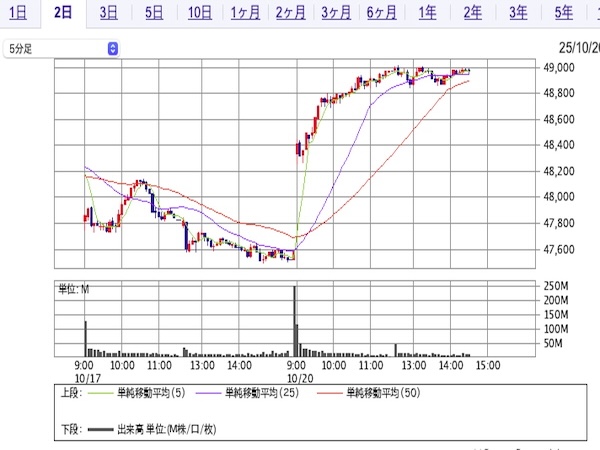Viewport: 600px width, 450px height.
Task: Click the tallest volume bar at 10/20 open
Action: [x=295, y=320]
